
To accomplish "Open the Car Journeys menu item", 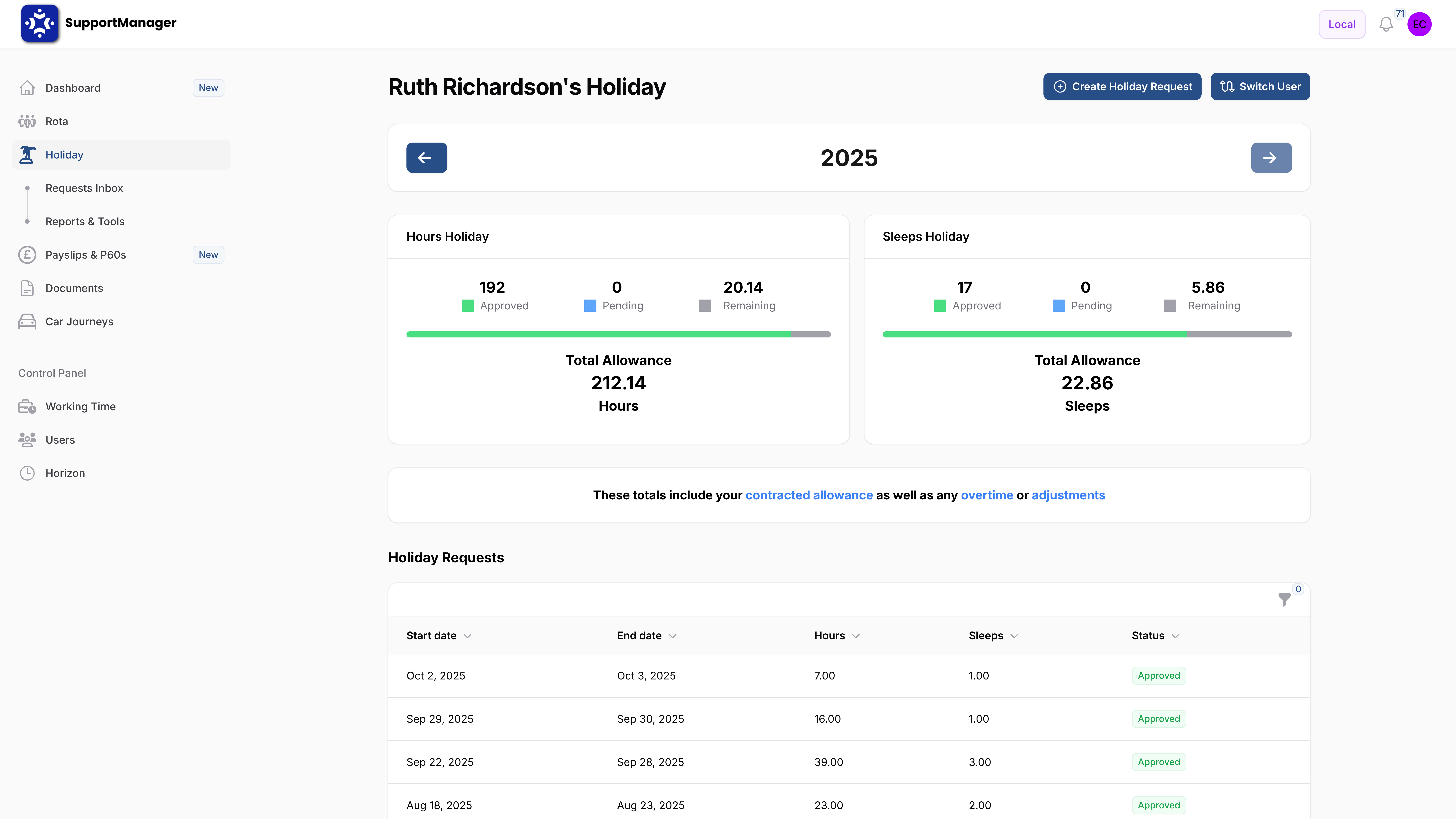I will pos(121,322).
